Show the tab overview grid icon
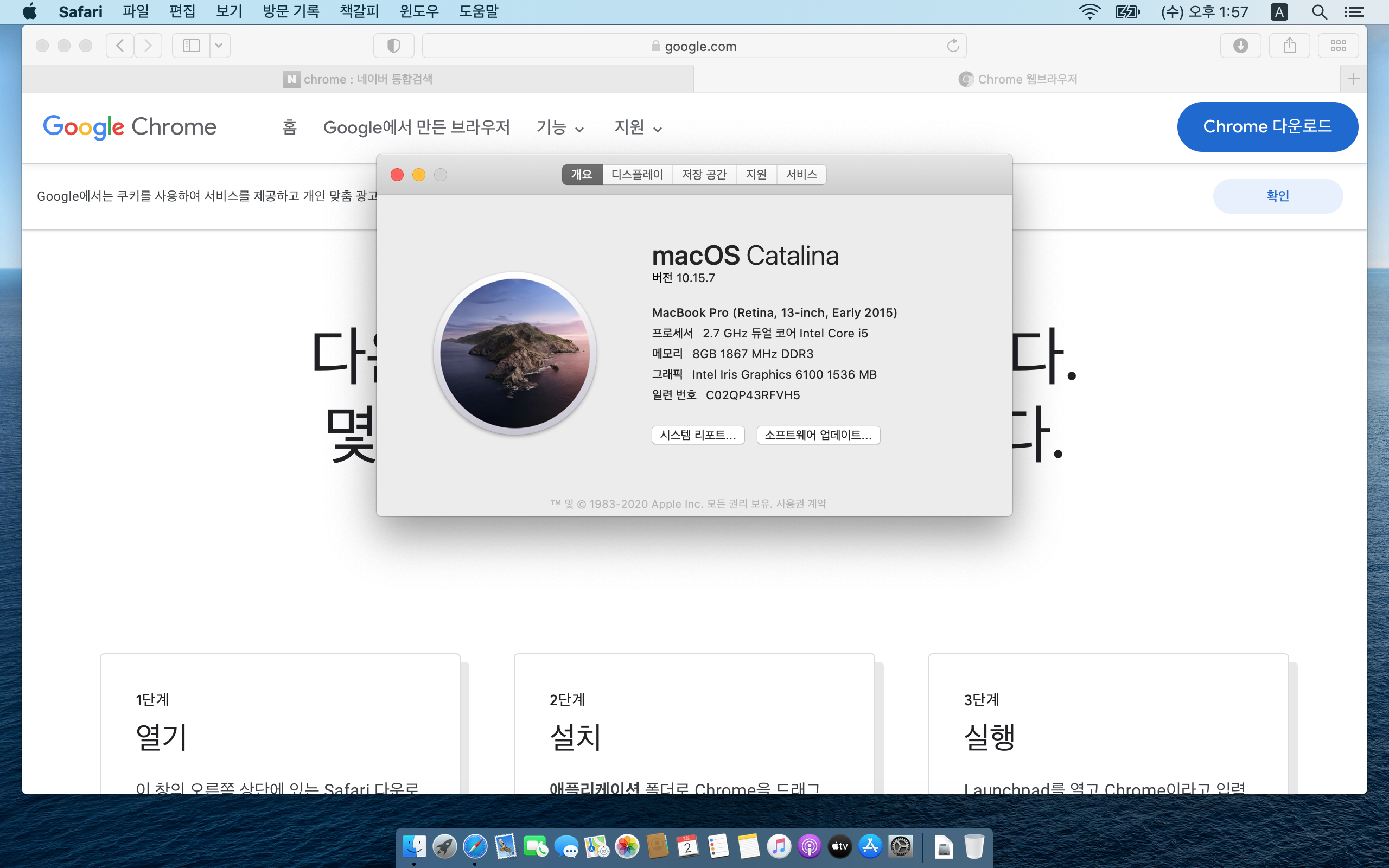 [x=1338, y=46]
